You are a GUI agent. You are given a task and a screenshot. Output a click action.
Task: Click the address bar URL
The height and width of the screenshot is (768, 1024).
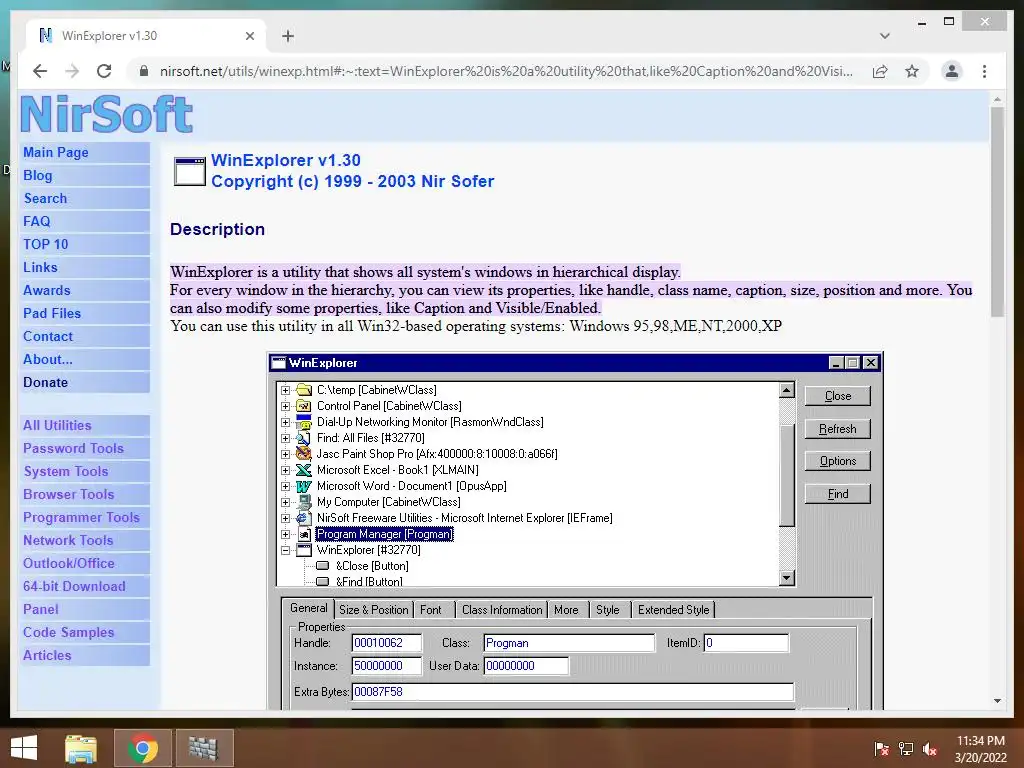click(x=506, y=71)
